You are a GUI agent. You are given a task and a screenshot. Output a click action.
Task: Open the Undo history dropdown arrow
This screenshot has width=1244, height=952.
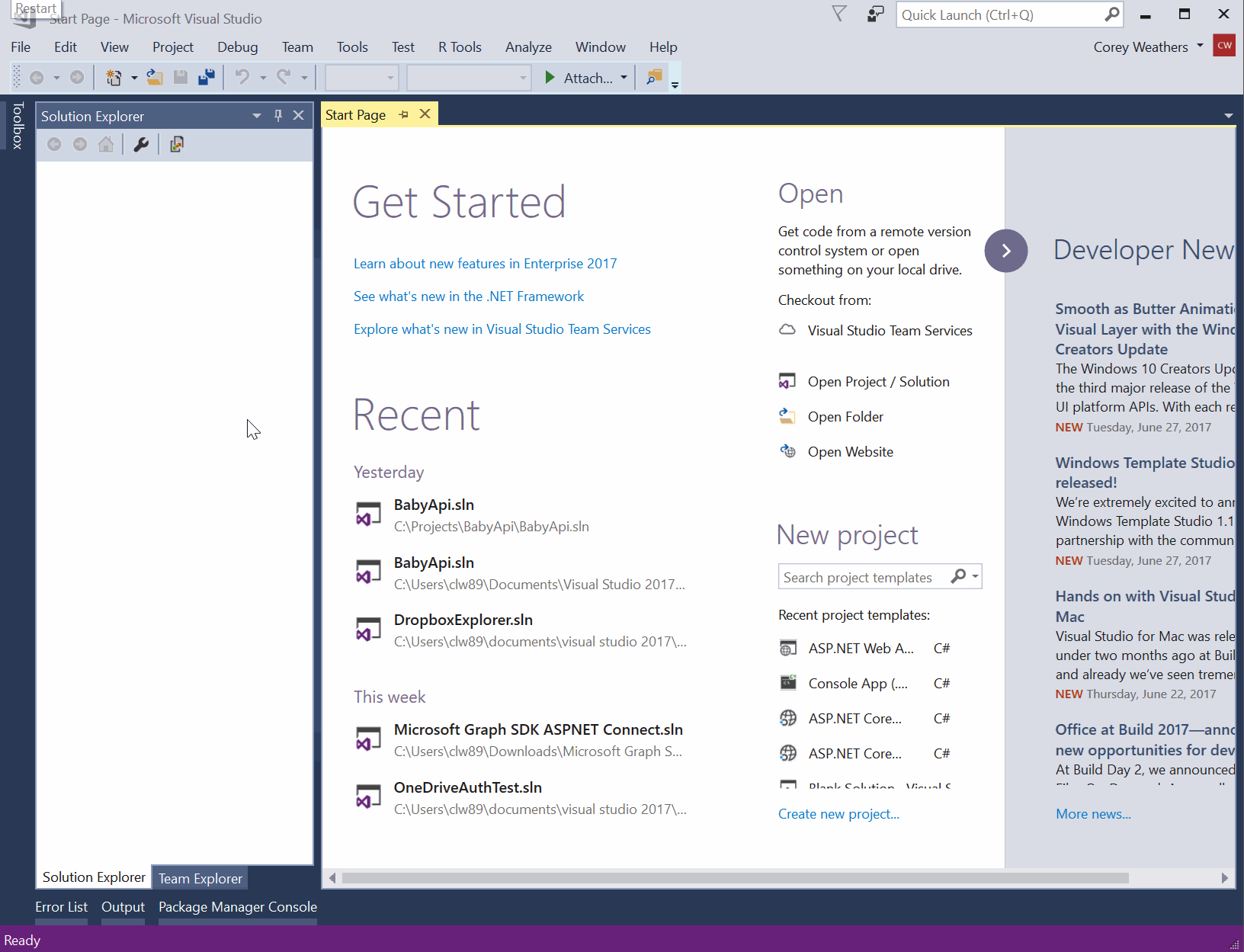pos(263,77)
